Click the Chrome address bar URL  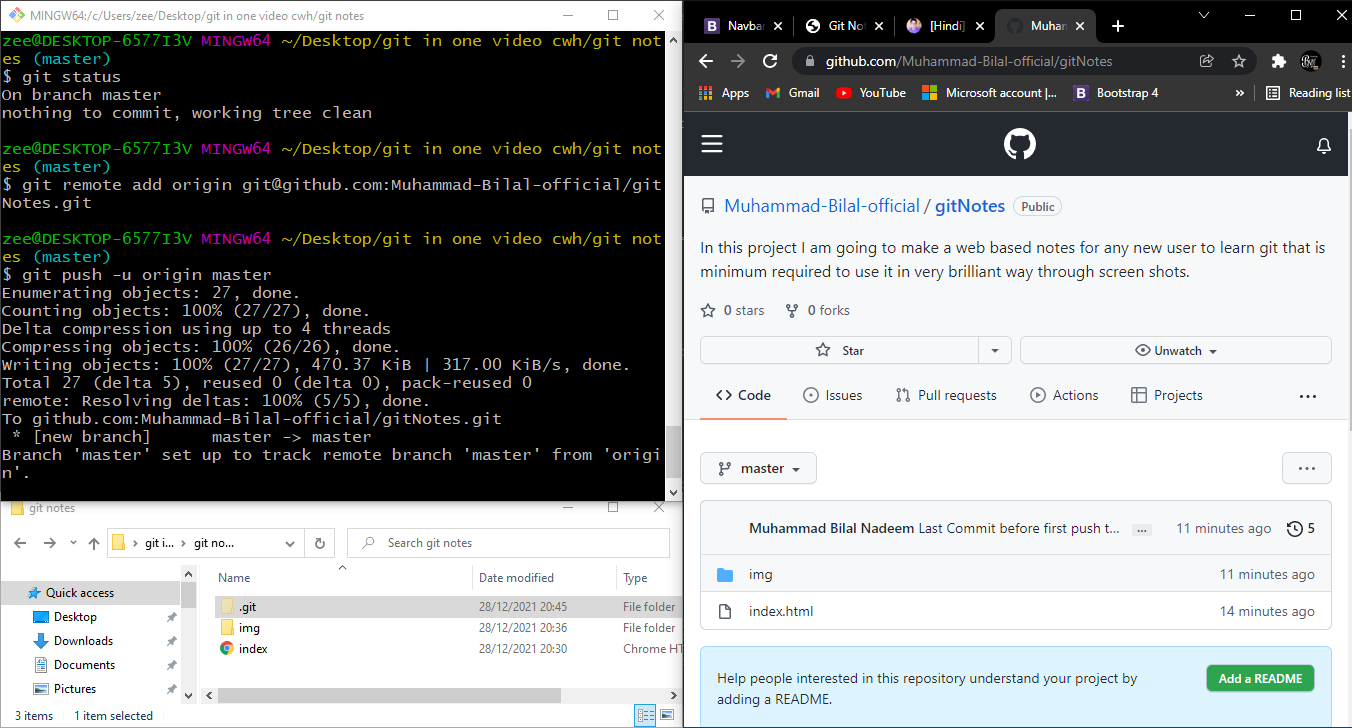coord(968,61)
